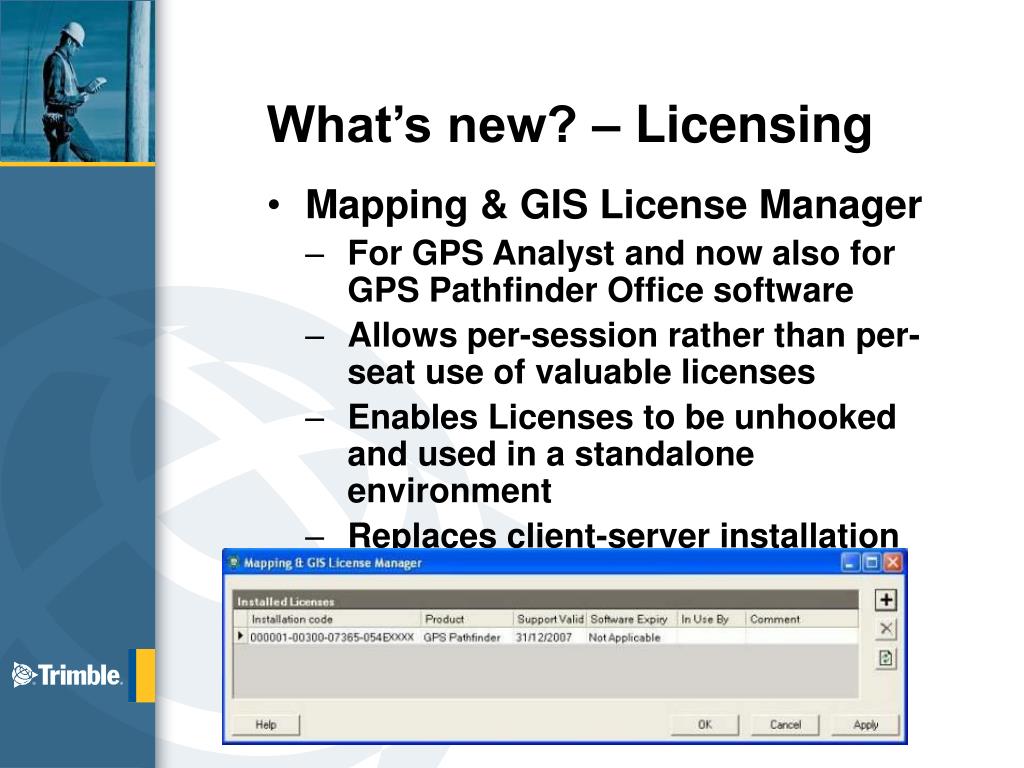
Task: Click the Installed Licenses section header
Action: 546,601
